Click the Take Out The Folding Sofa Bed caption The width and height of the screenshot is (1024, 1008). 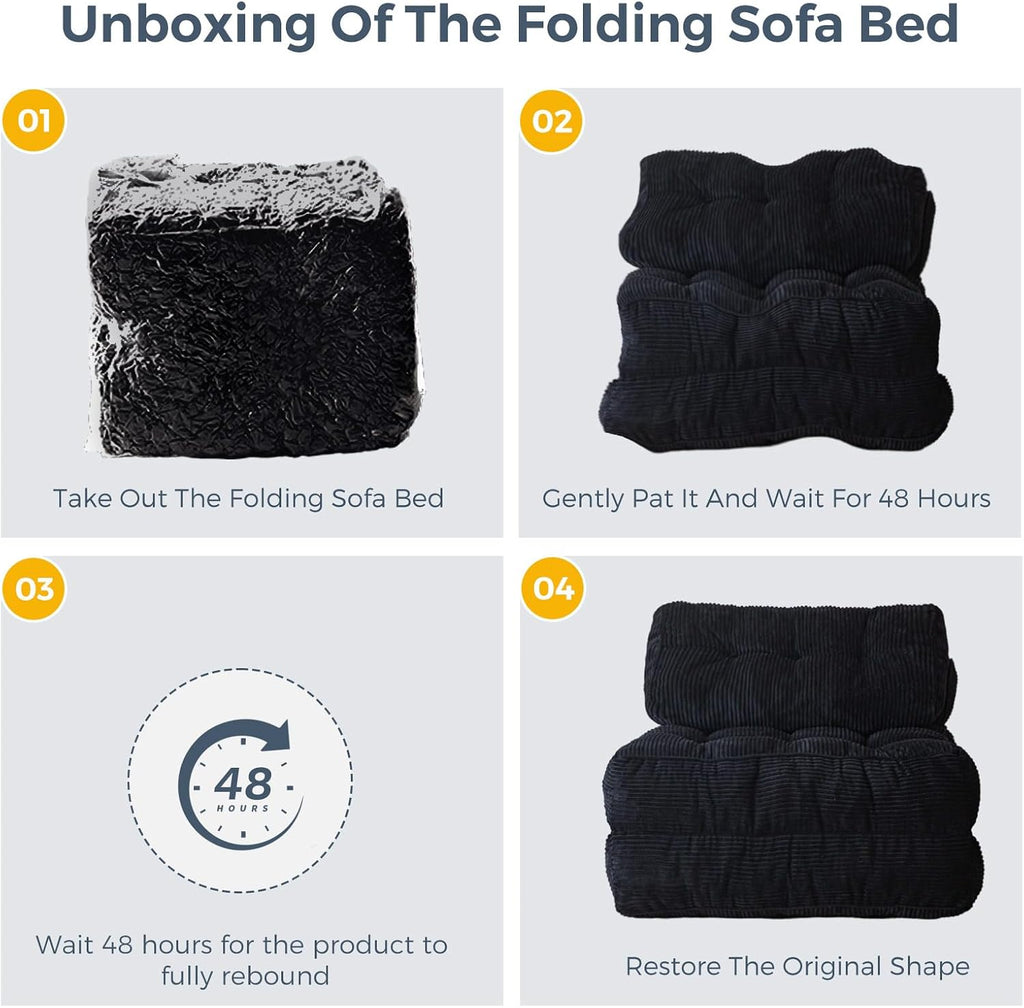point(248,499)
